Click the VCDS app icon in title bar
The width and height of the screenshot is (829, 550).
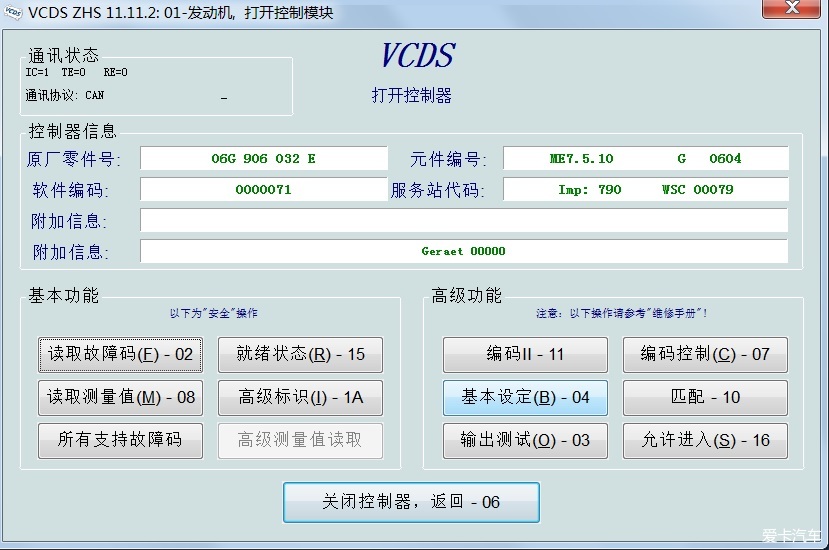point(13,12)
